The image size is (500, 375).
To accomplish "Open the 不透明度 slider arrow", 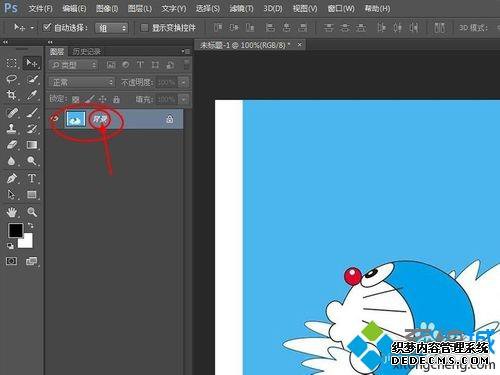I will click(184, 82).
